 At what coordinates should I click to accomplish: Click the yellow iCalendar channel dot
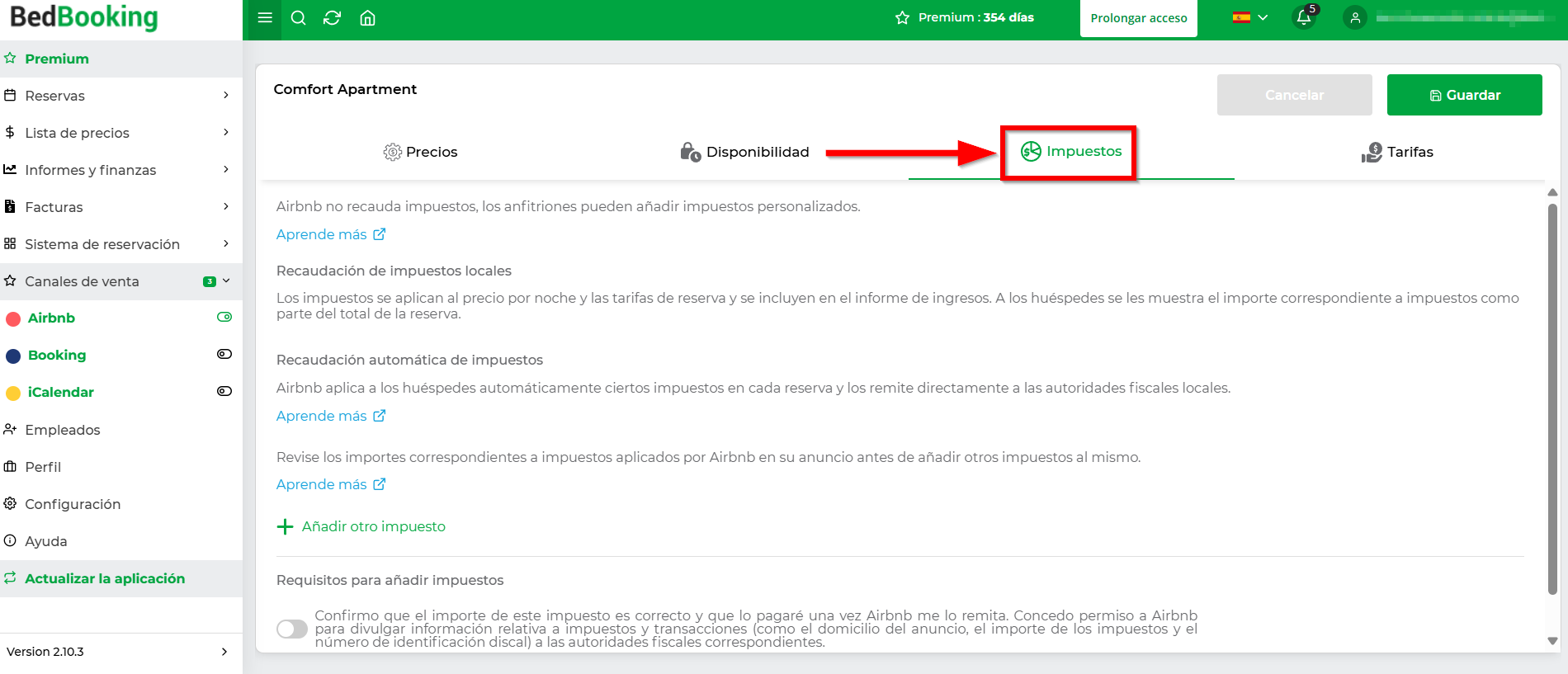point(13,393)
